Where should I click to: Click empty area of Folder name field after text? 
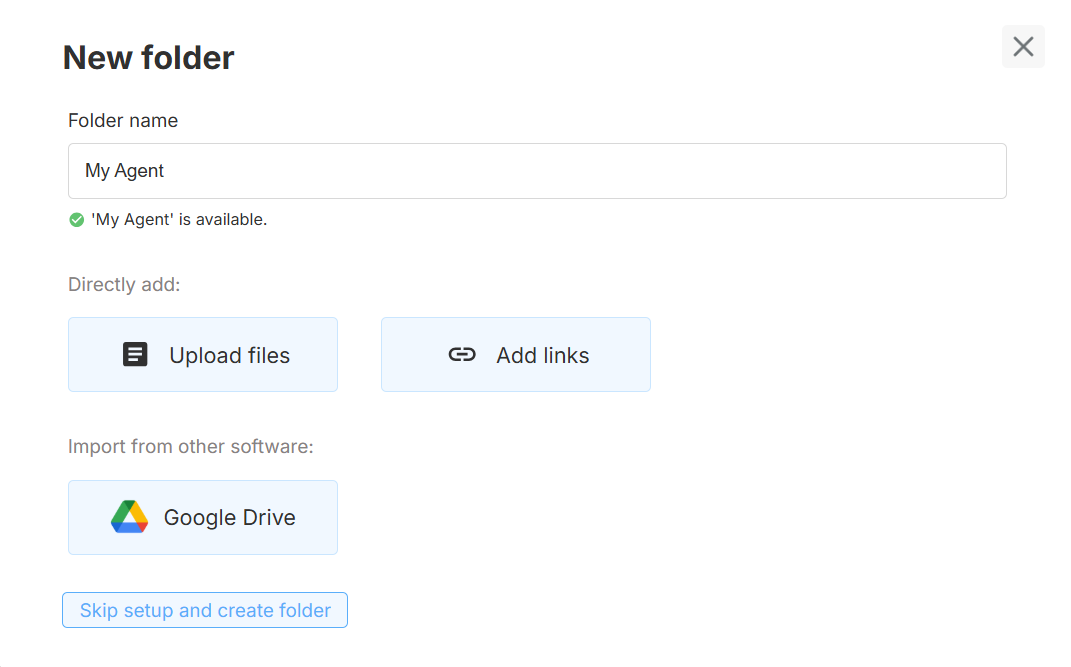[x=600, y=171]
